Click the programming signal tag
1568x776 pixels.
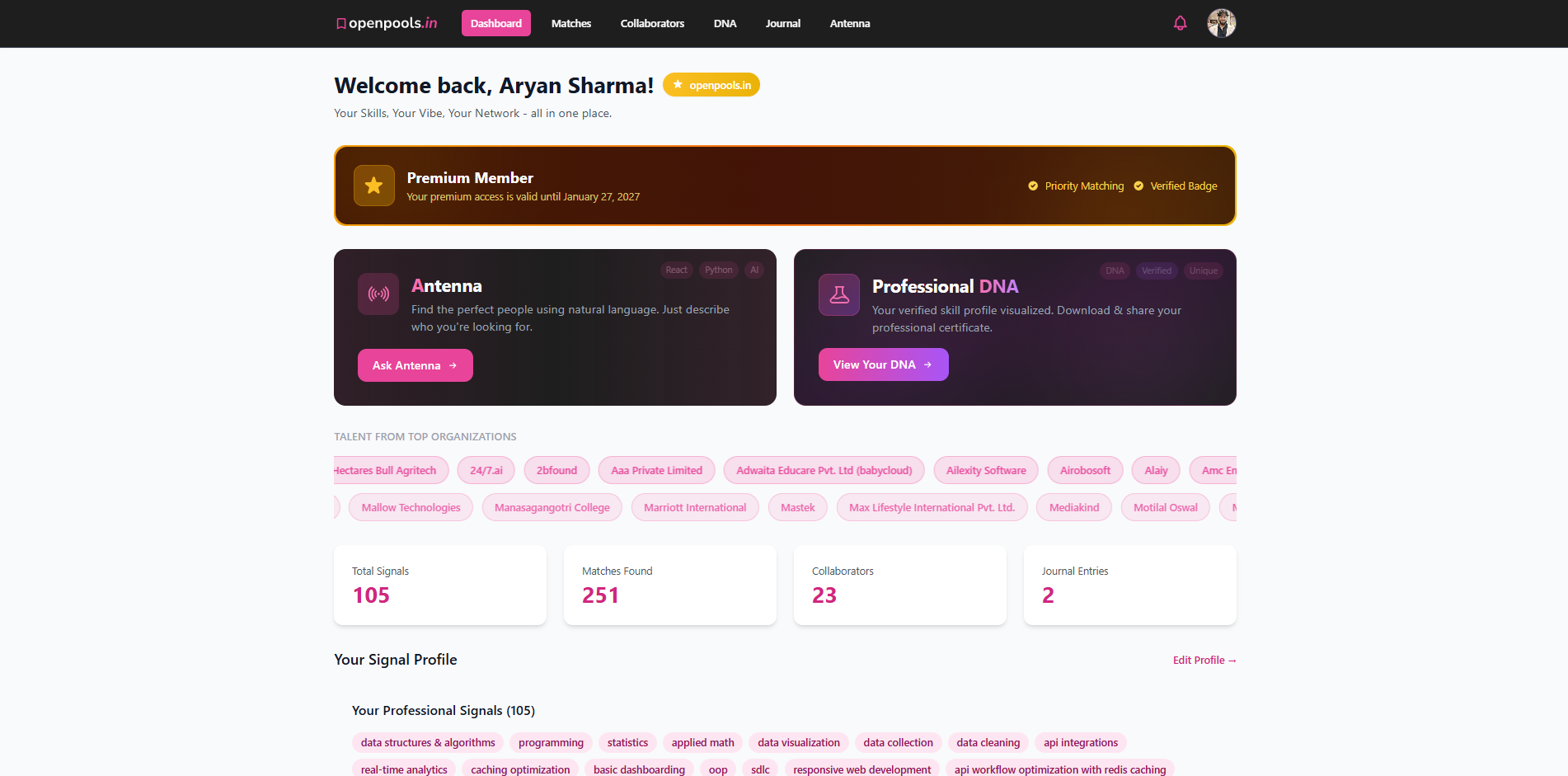551,743
